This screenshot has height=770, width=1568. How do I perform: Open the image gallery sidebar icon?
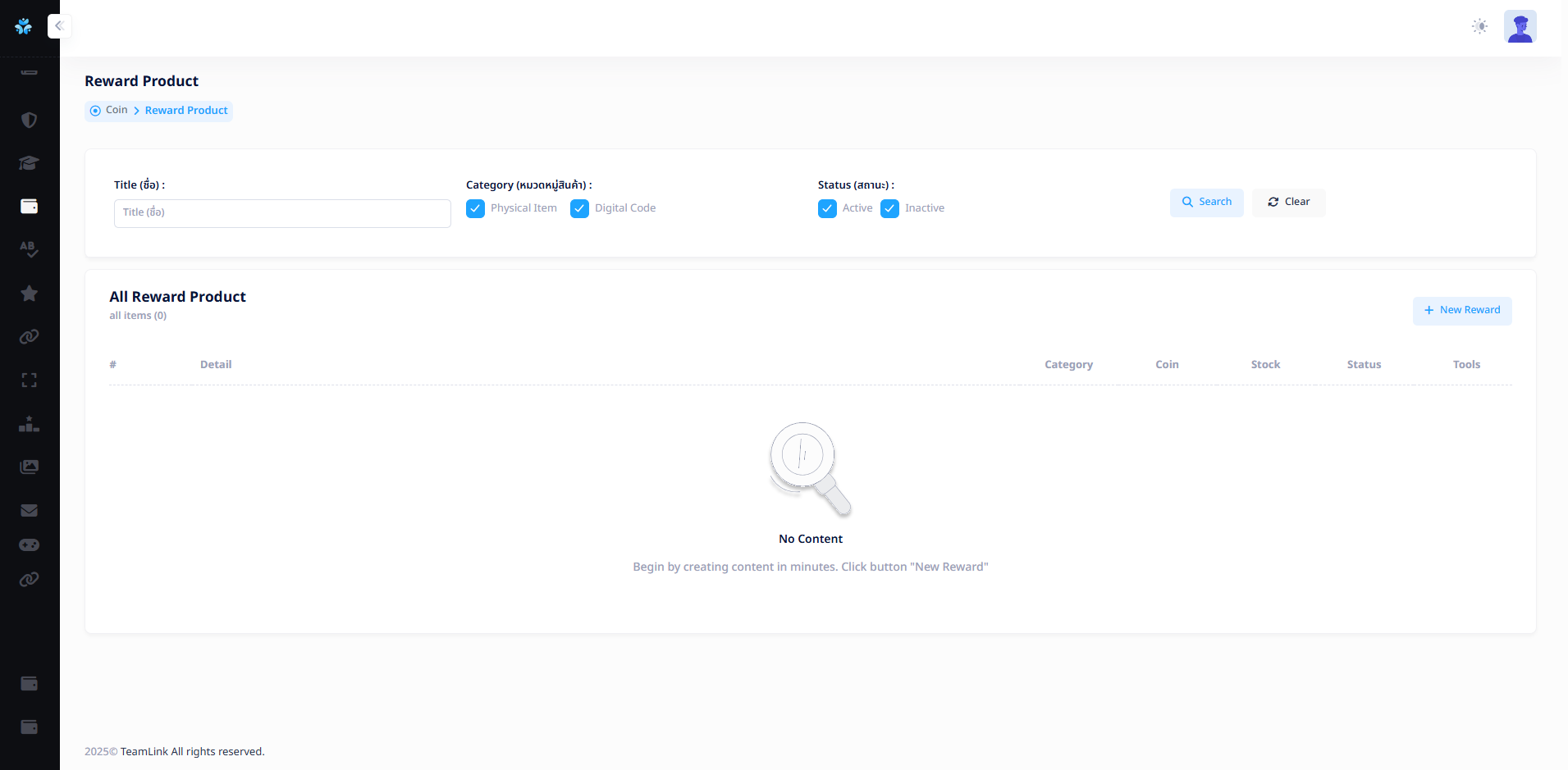tap(29, 467)
